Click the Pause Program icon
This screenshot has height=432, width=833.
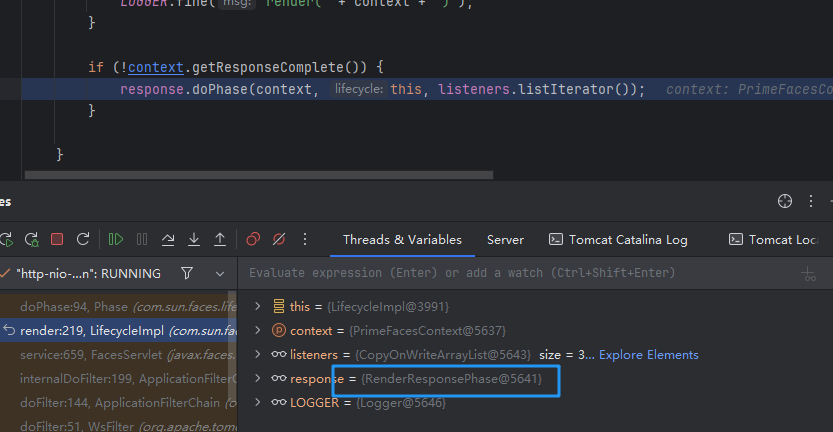pyautogui.click(x=142, y=240)
